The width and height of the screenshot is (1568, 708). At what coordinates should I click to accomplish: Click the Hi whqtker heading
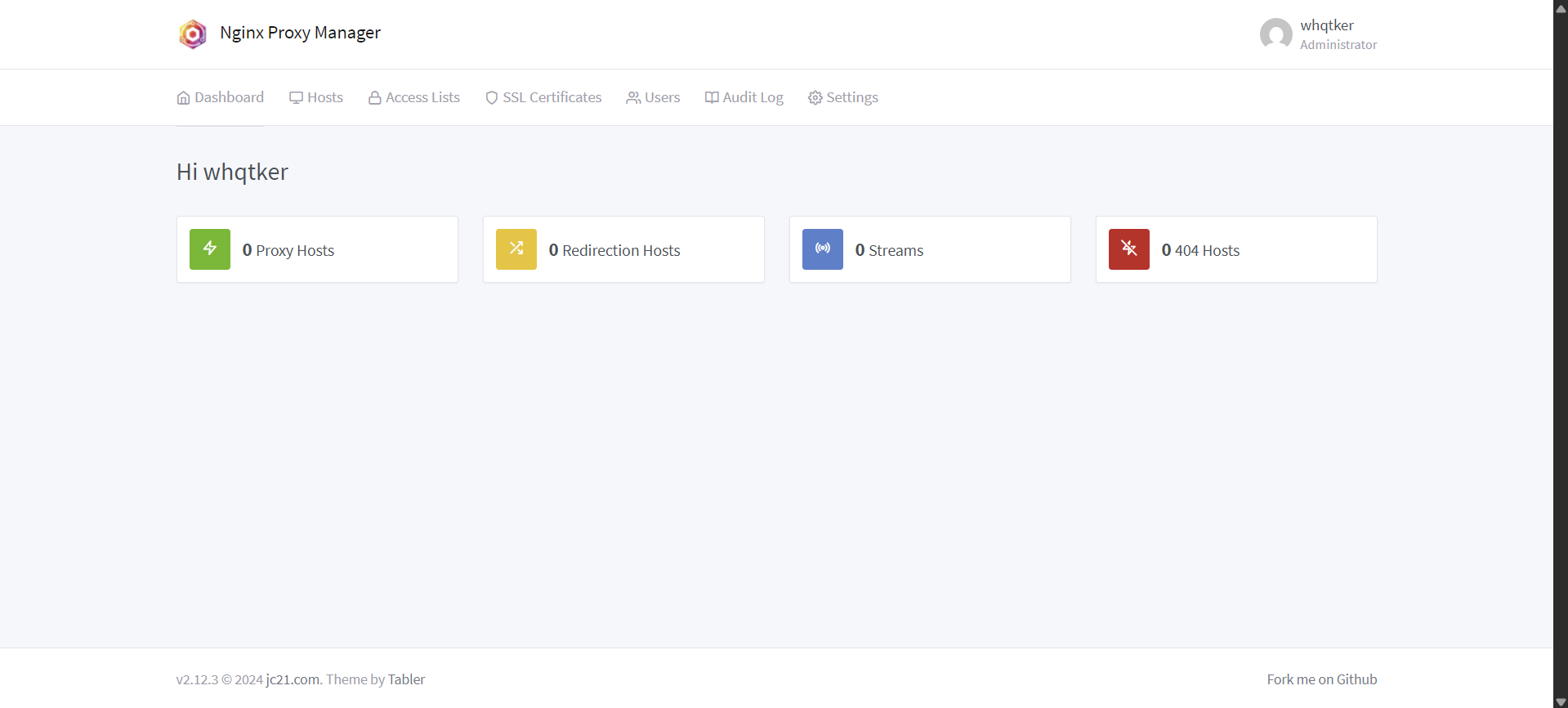232,172
